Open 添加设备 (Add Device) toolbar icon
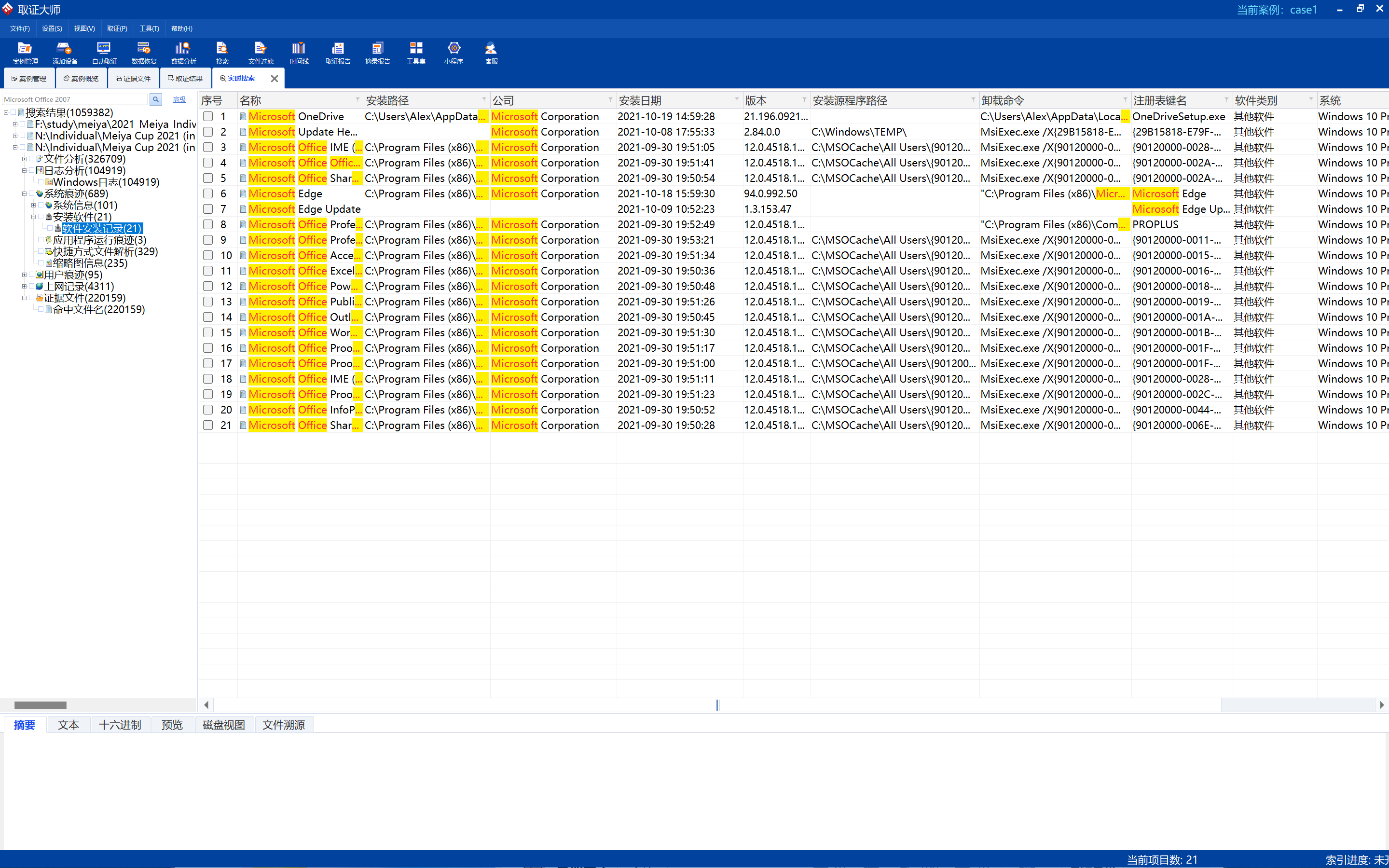1389x868 pixels. click(64, 53)
